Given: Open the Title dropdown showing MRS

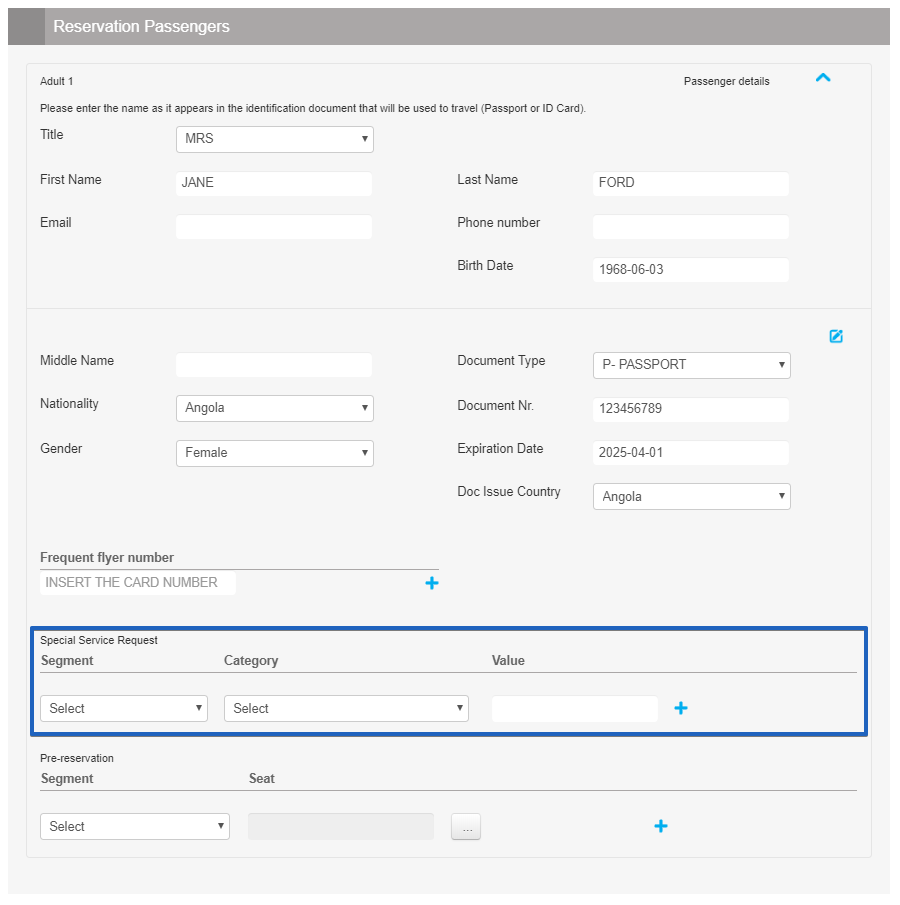Looking at the screenshot, I should click(274, 139).
